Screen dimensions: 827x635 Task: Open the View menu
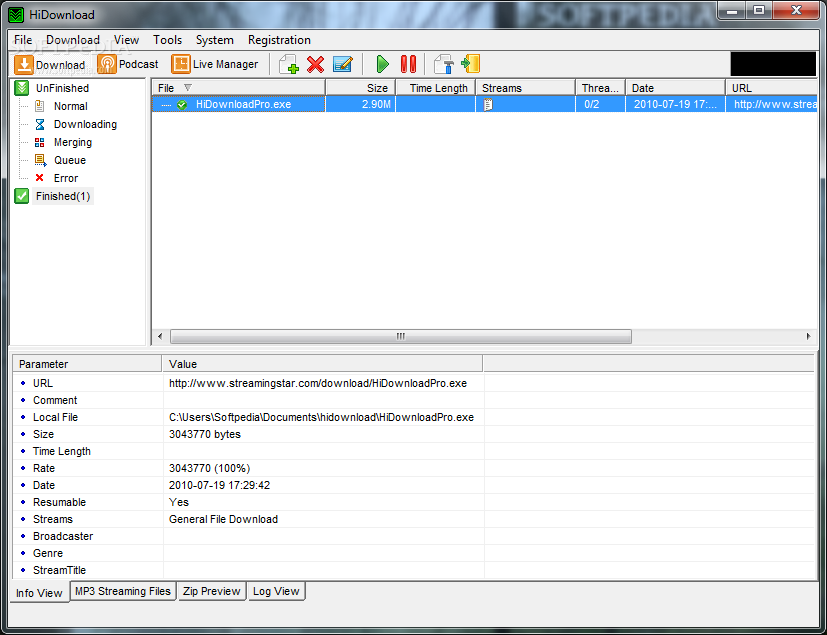point(126,40)
